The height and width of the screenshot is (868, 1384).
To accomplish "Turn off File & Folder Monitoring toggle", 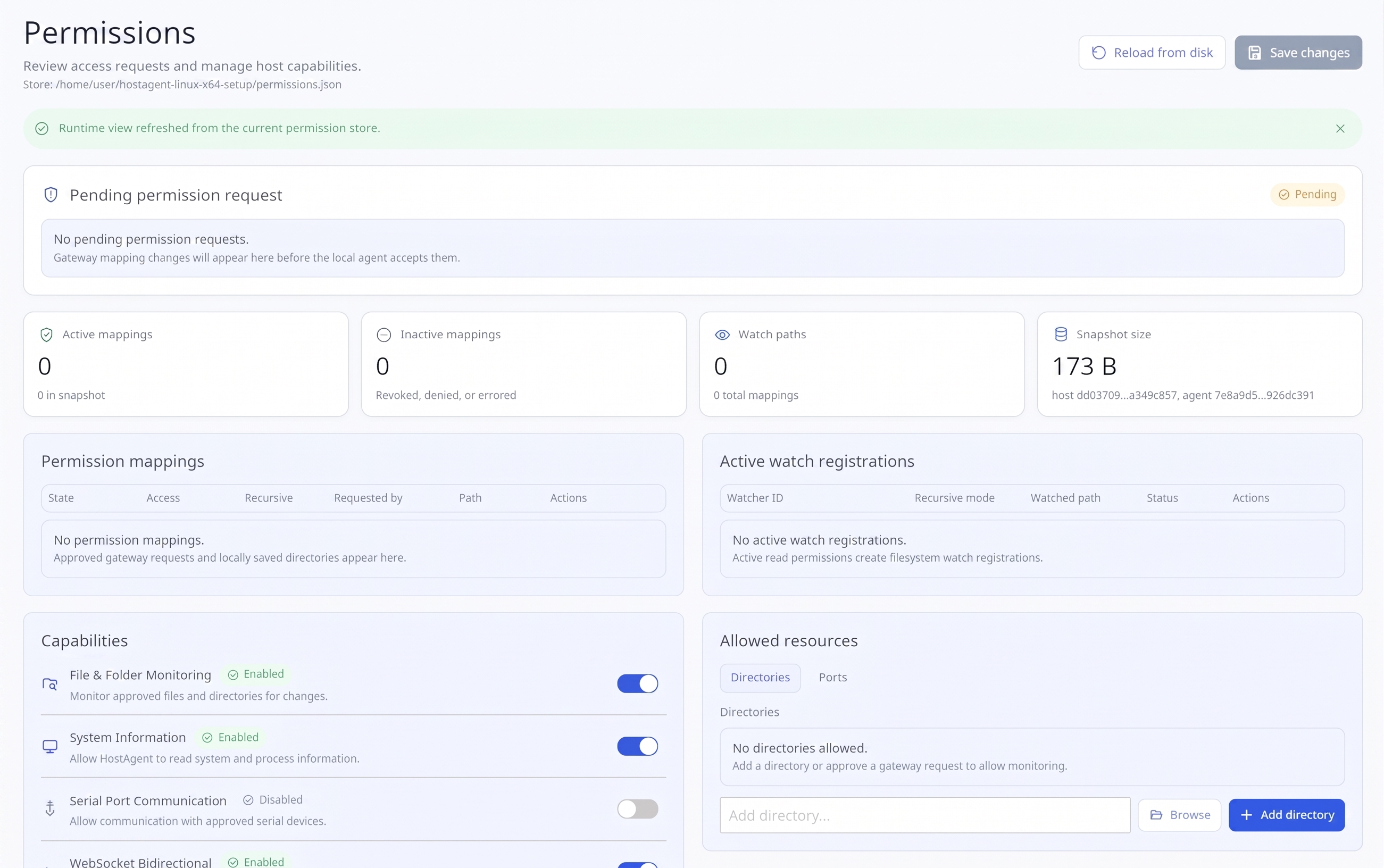I will tap(637, 684).
